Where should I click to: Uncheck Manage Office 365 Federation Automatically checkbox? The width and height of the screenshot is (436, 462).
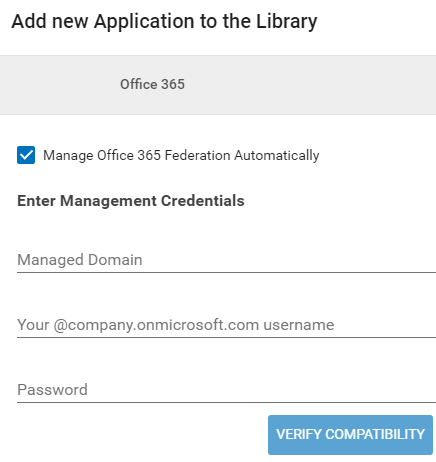(x=26, y=155)
